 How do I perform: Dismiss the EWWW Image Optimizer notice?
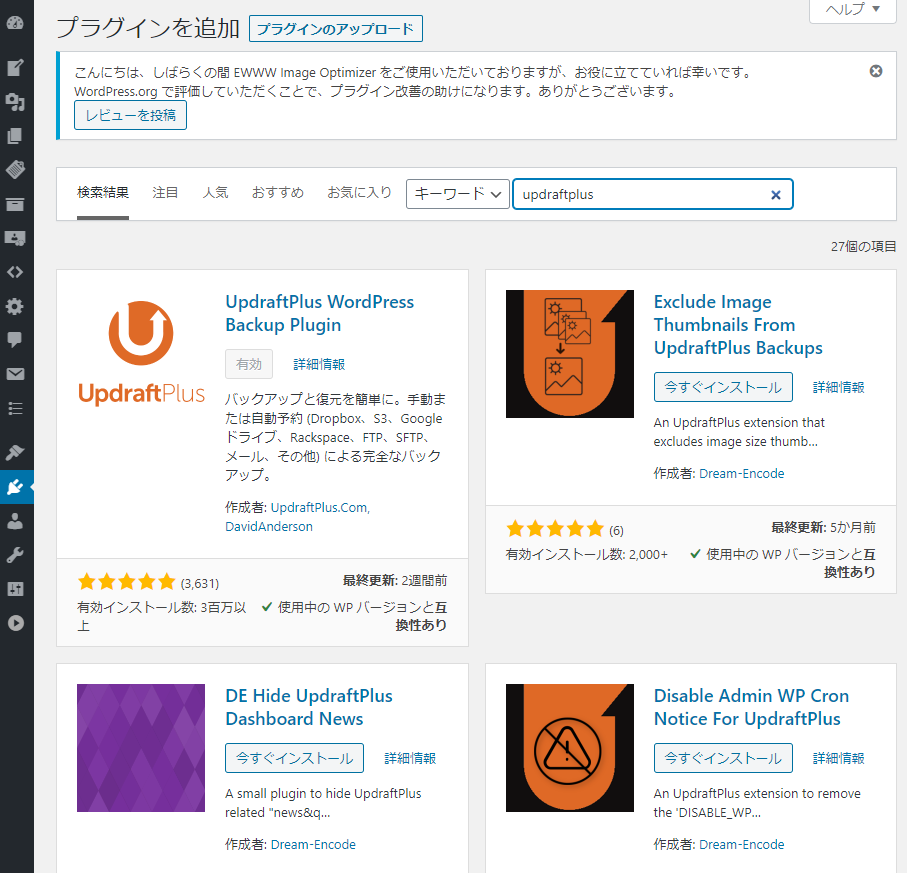[x=876, y=71]
